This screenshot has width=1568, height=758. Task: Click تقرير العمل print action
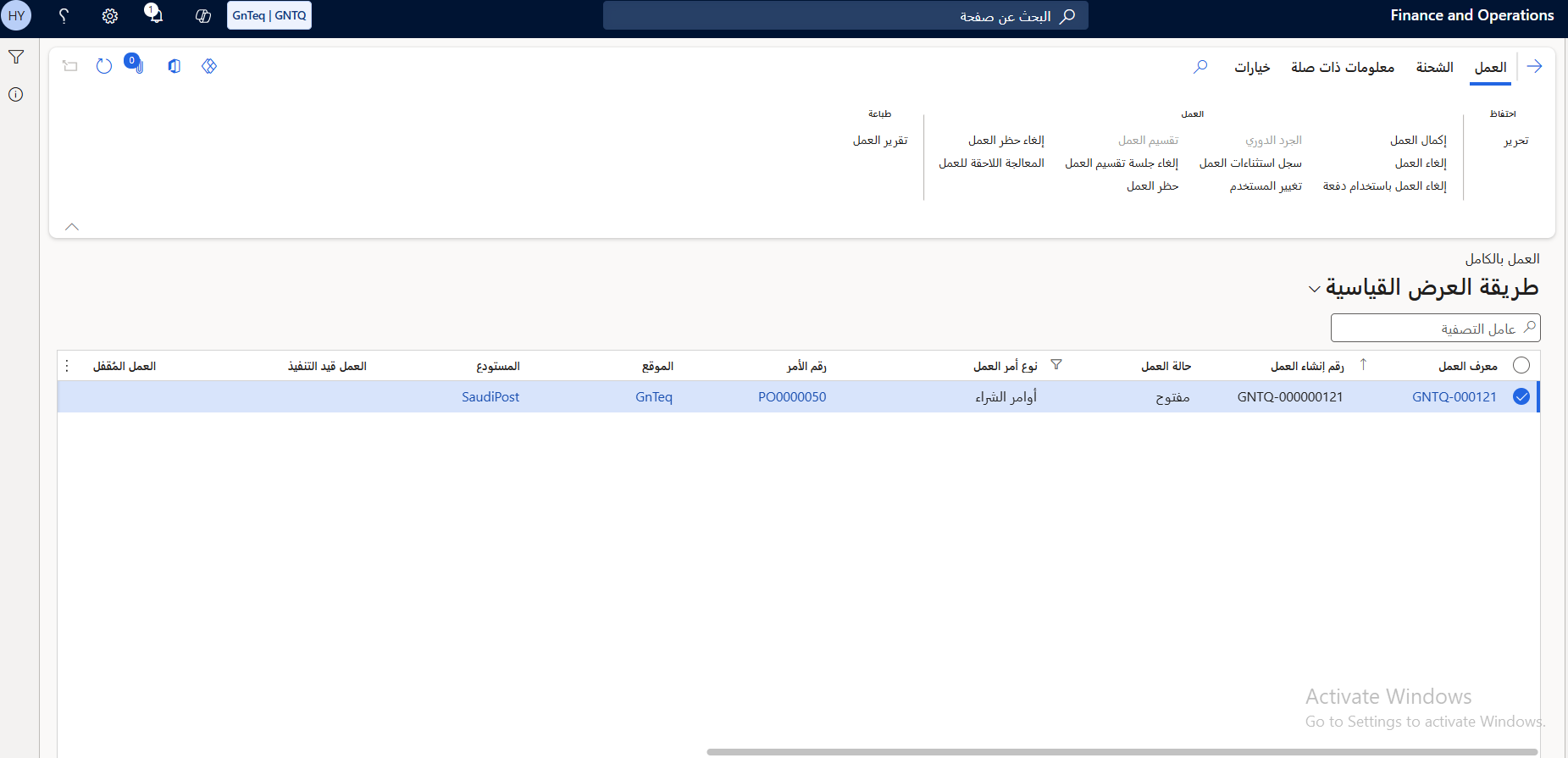point(880,141)
